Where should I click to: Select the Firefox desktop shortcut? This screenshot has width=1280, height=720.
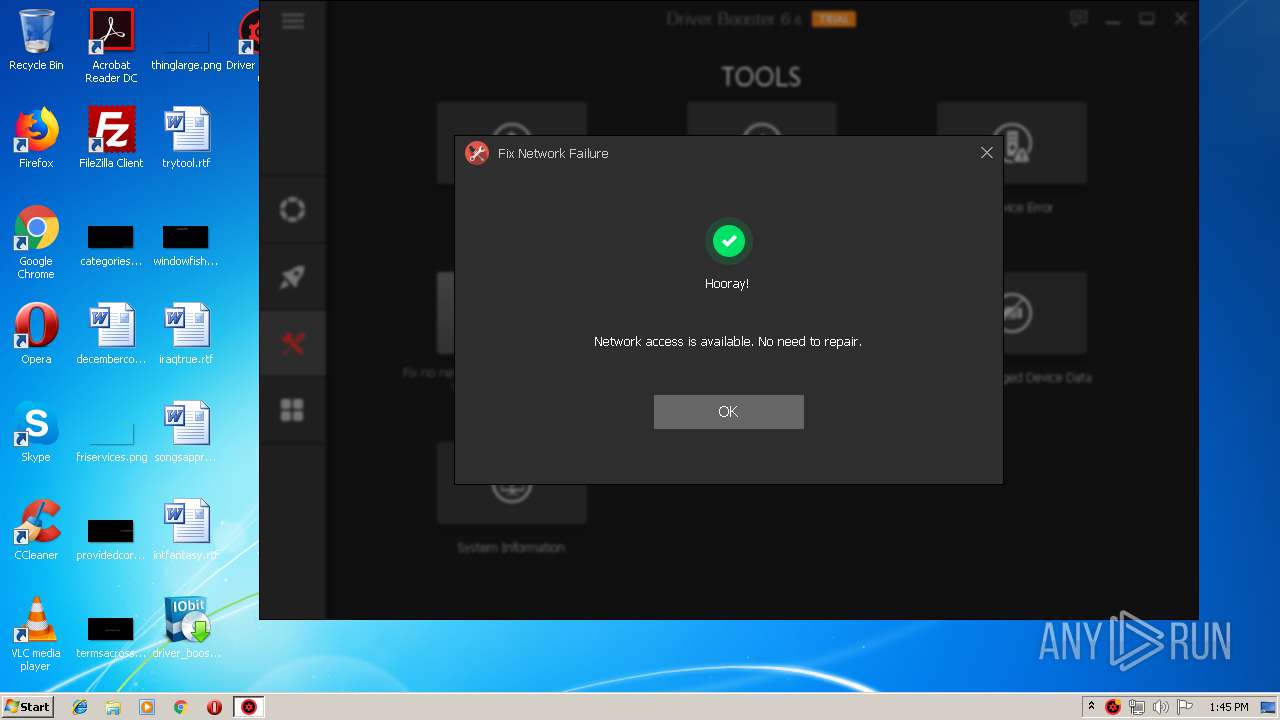coord(36,138)
